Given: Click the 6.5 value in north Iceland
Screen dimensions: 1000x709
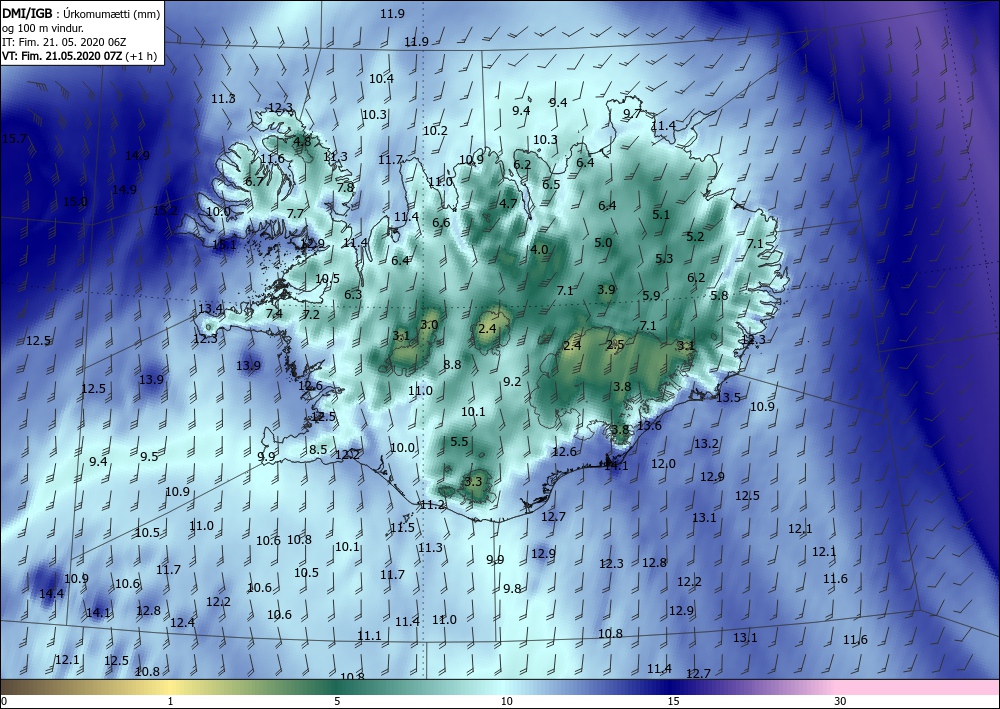Looking at the screenshot, I should point(551,184).
